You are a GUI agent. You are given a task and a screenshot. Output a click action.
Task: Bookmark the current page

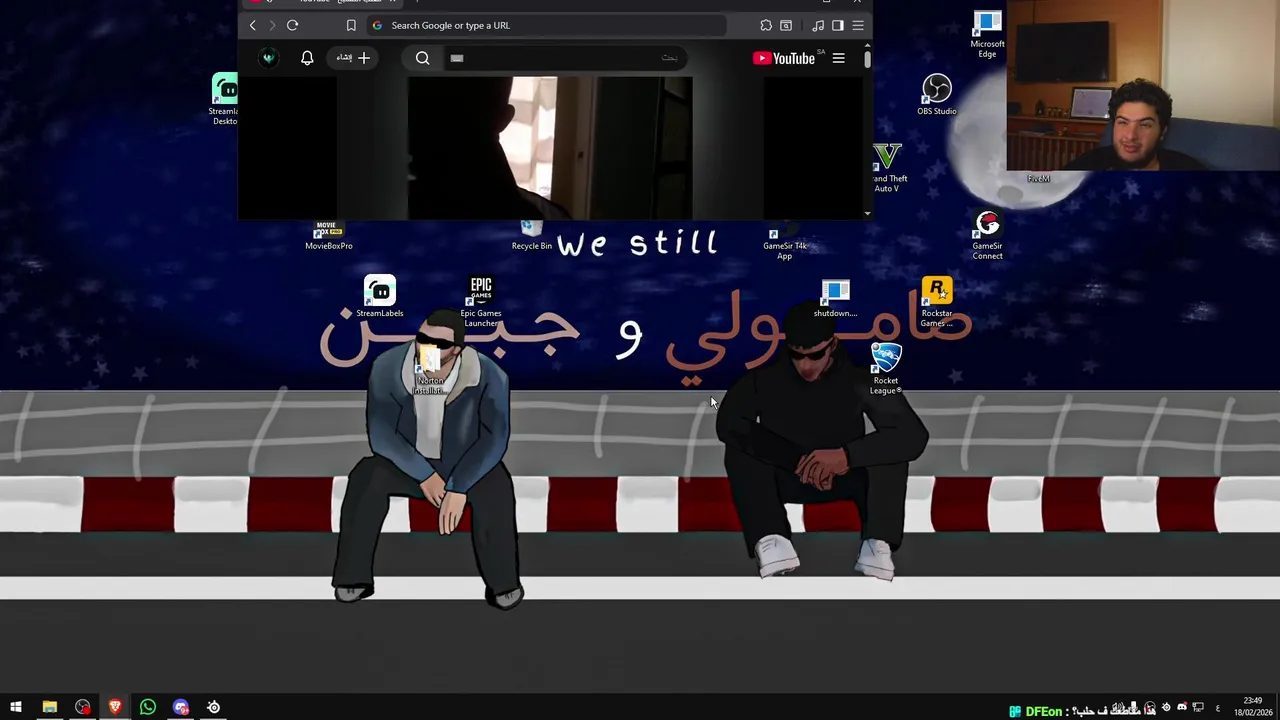[351, 25]
